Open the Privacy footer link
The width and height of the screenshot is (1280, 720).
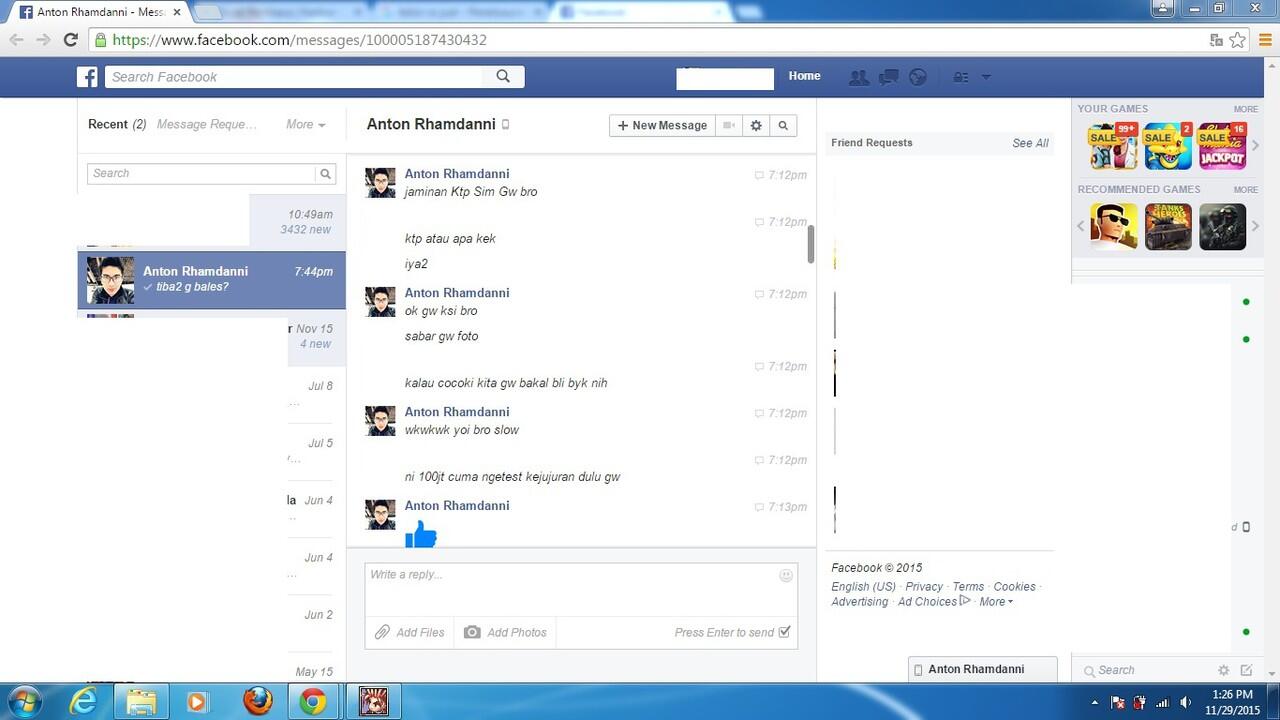pos(924,587)
